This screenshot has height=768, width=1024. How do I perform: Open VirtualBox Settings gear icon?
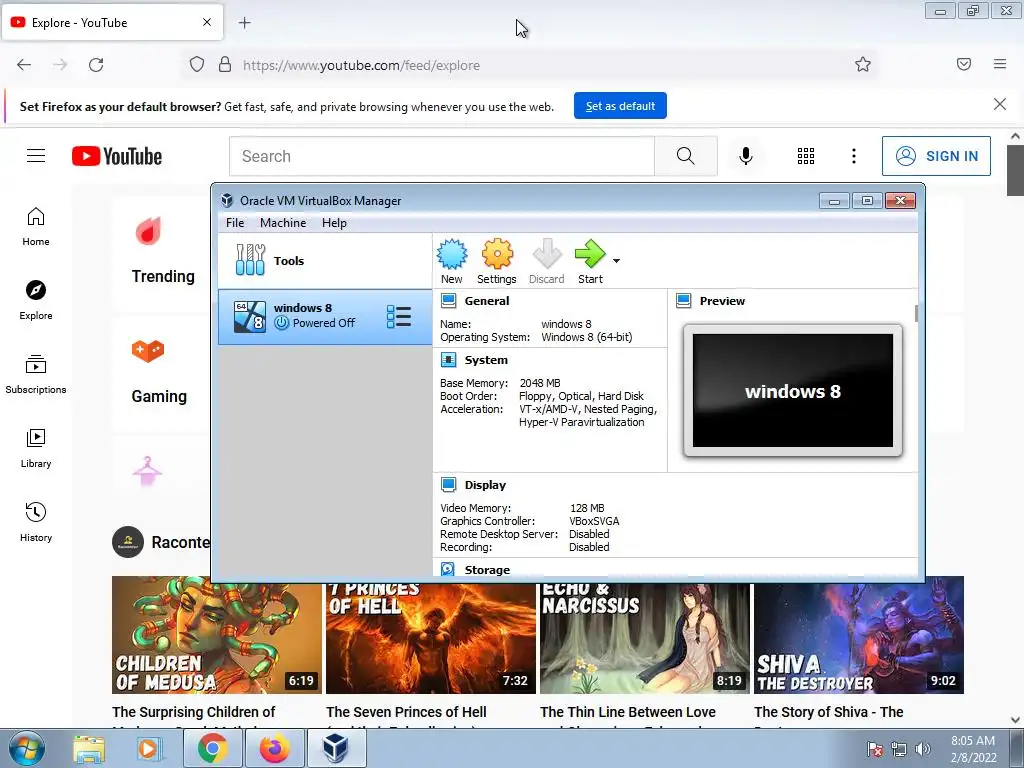point(497,261)
